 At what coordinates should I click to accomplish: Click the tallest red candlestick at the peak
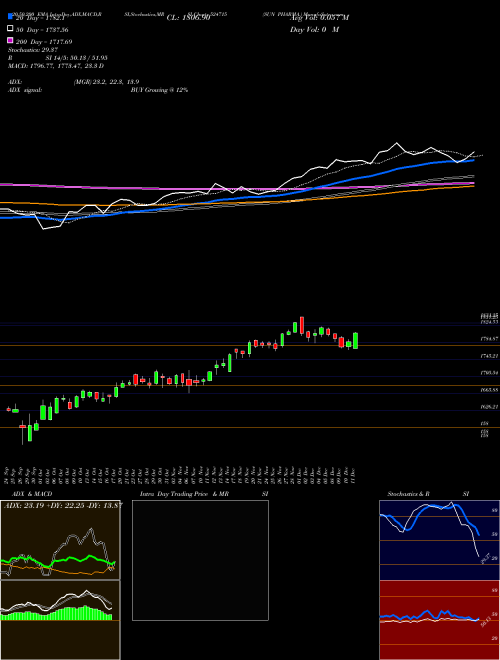(302, 325)
